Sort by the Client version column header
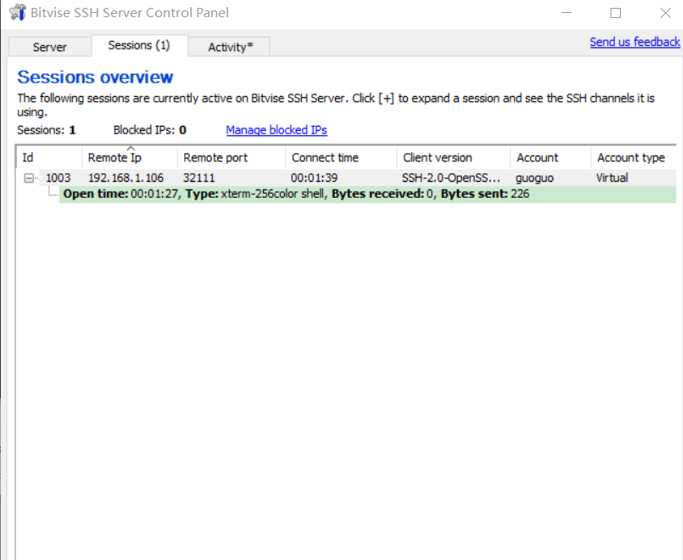Image resolution: width=683 pixels, height=560 pixels. point(453,158)
